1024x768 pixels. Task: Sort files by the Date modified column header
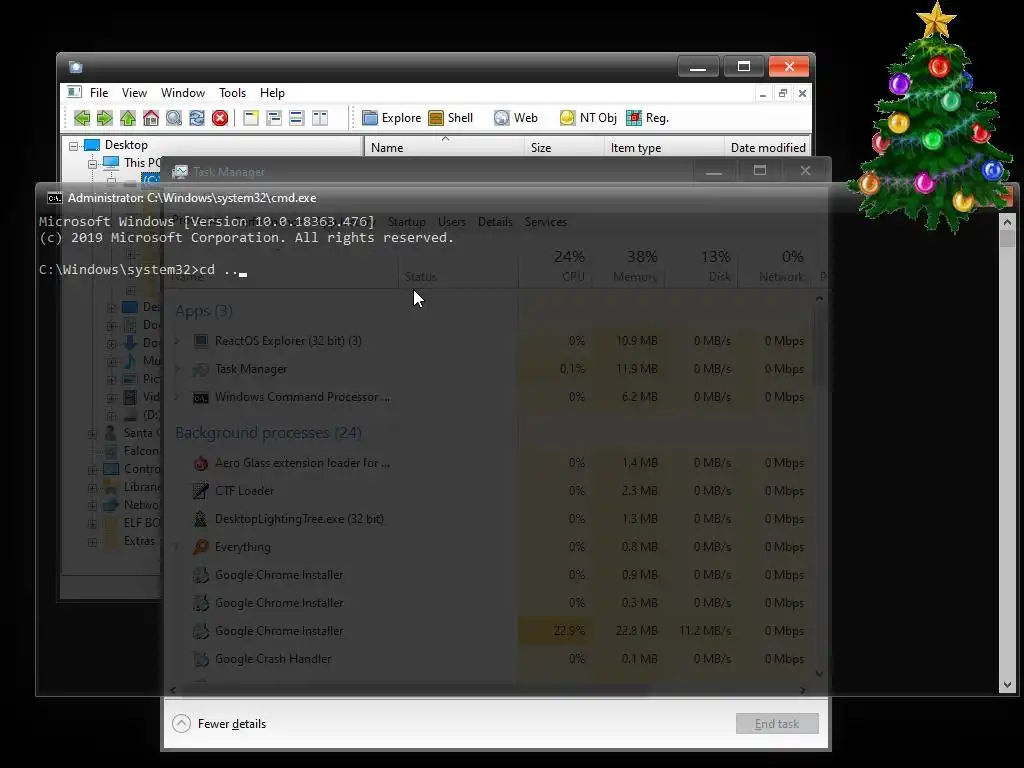tap(767, 147)
